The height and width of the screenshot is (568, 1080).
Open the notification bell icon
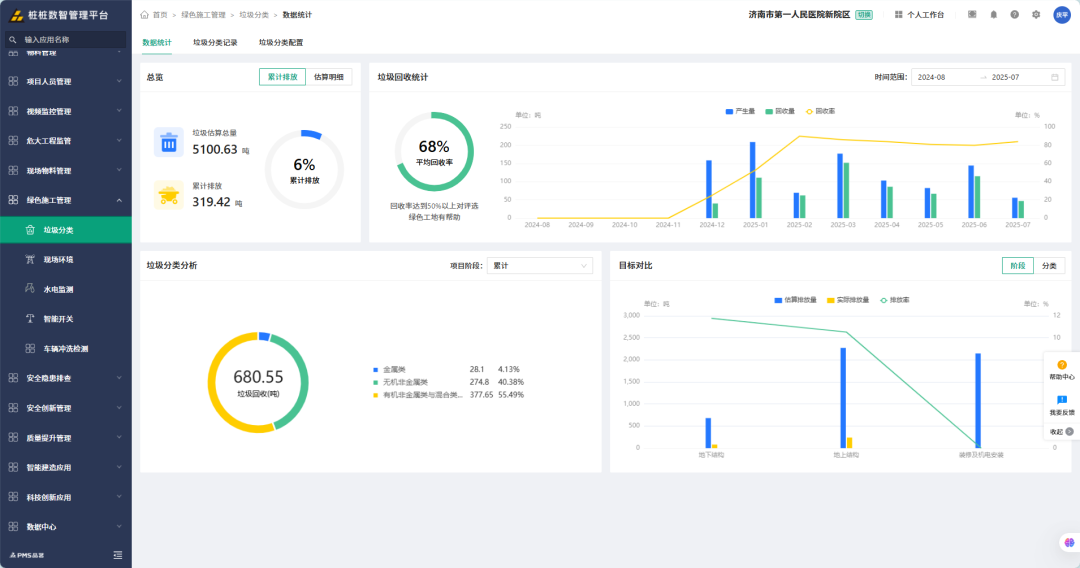(x=993, y=14)
